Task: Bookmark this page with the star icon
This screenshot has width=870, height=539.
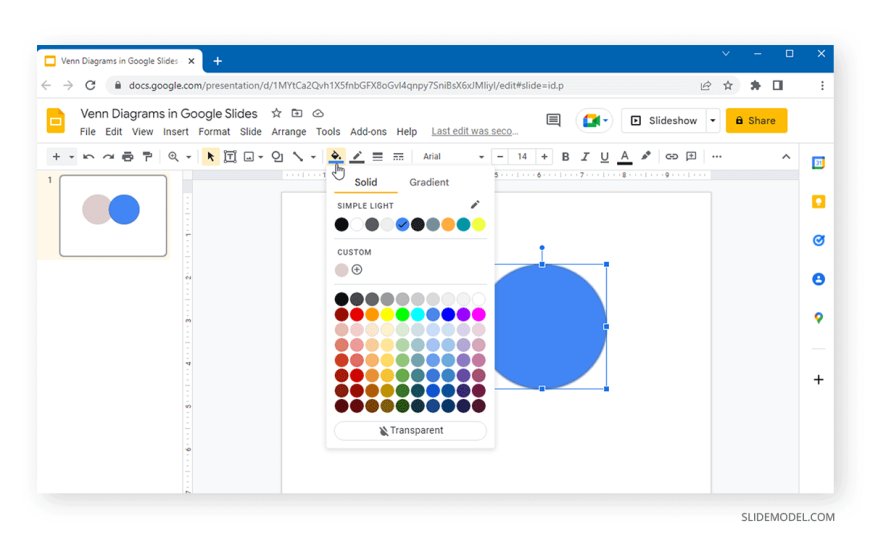Action: [x=728, y=85]
